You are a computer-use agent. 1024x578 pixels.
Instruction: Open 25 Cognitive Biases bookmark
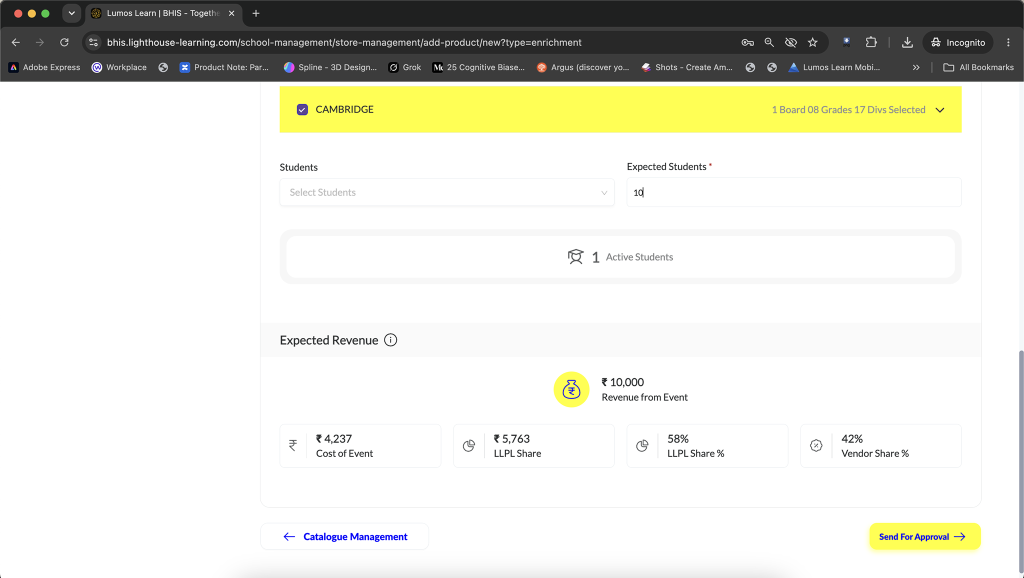(479, 67)
